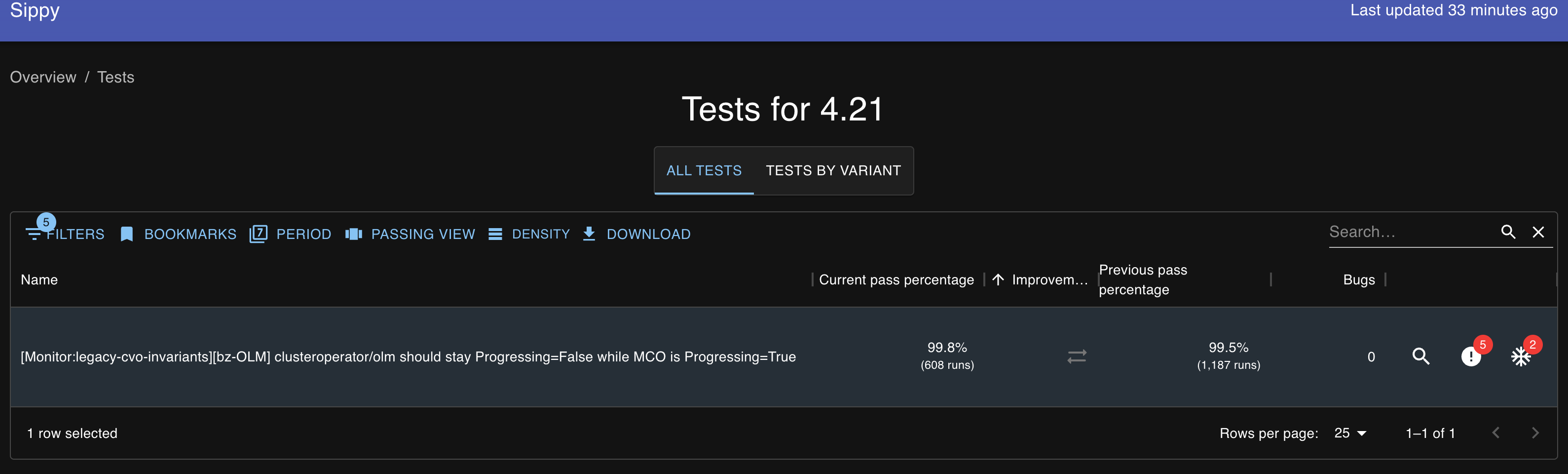This screenshot has height=474, width=1568.
Task: Sort by the Improvement column header
Action: 1048,279
